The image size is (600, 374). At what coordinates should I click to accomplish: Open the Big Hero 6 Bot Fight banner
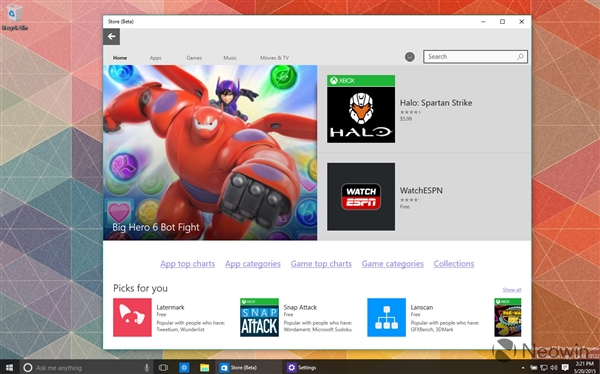point(210,152)
